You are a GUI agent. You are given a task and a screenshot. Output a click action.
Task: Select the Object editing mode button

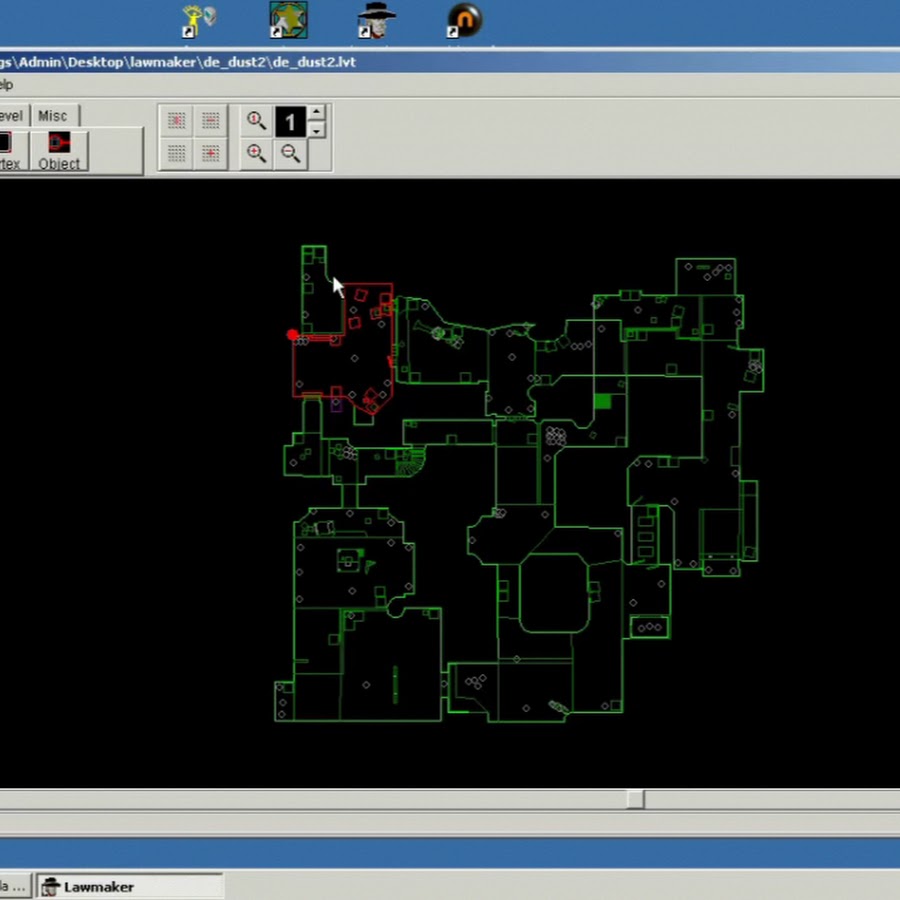point(59,151)
